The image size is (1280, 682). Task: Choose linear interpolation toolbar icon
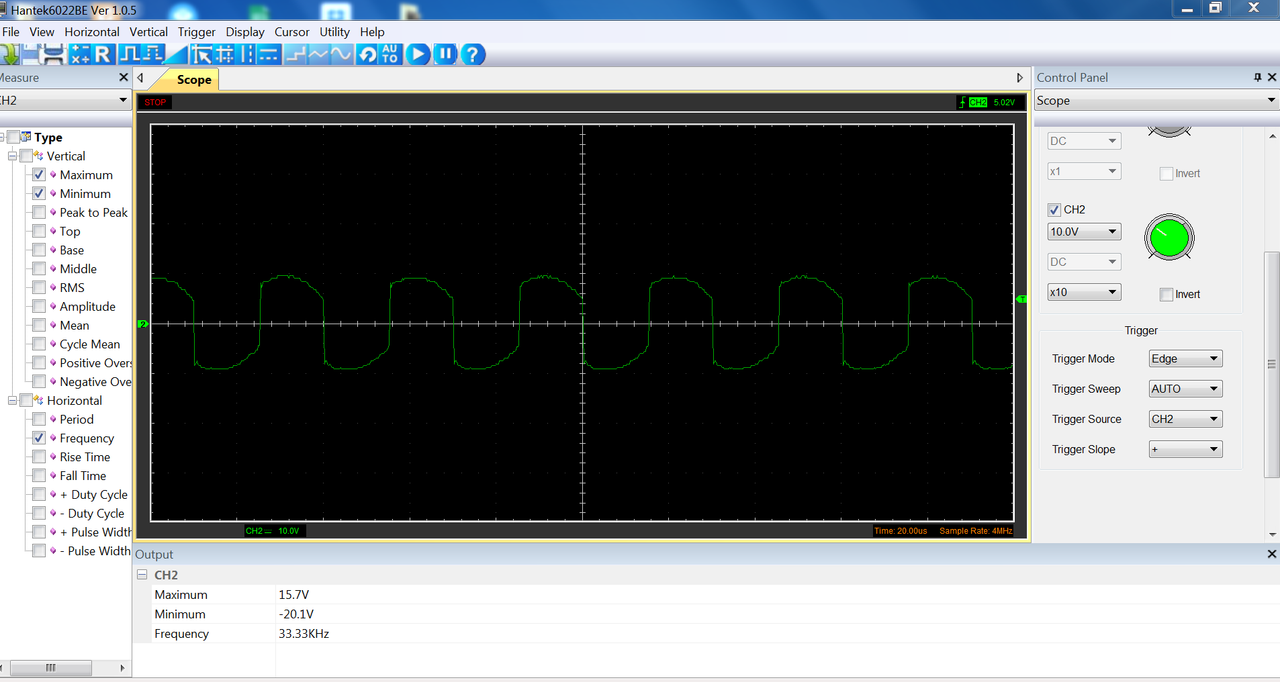pos(319,54)
